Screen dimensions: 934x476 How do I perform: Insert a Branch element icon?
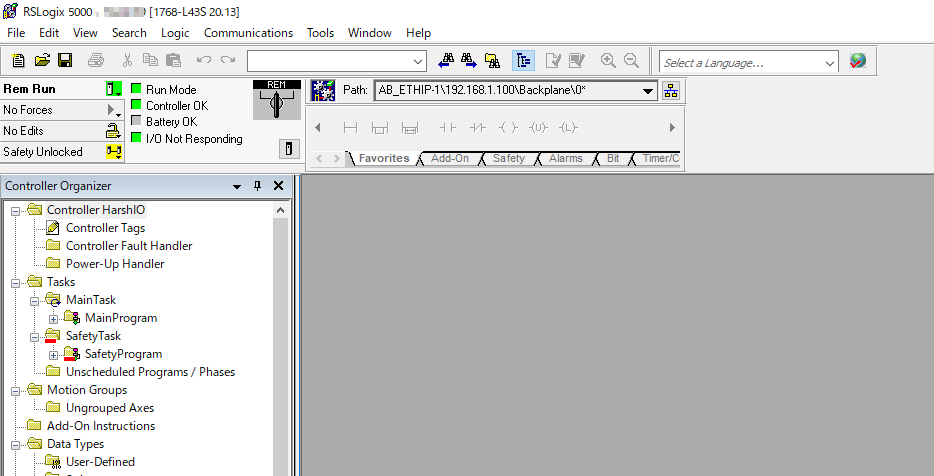(x=379, y=127)
